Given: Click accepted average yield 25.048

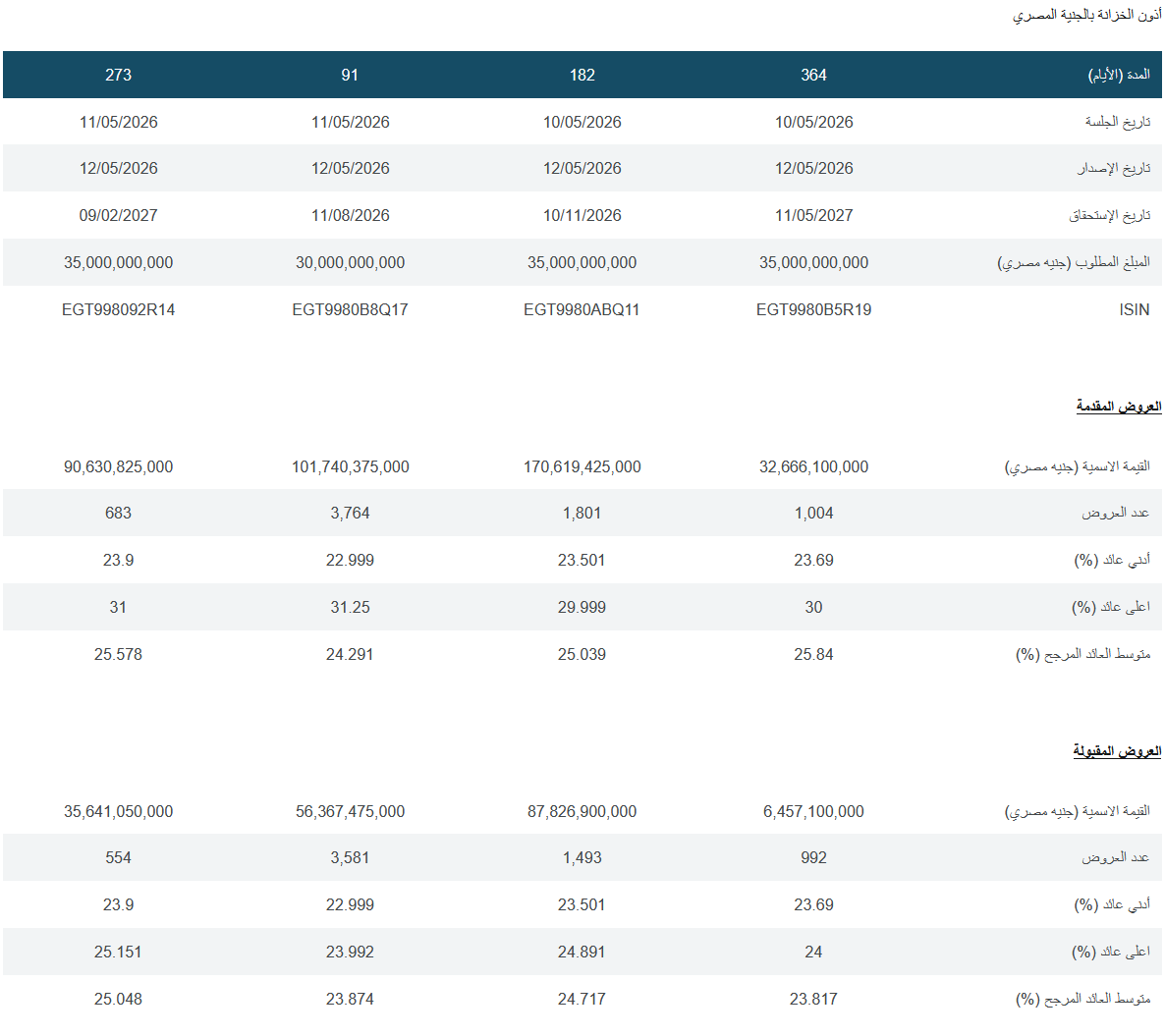Looking at the screenshot, I should [x=118, y=999].
